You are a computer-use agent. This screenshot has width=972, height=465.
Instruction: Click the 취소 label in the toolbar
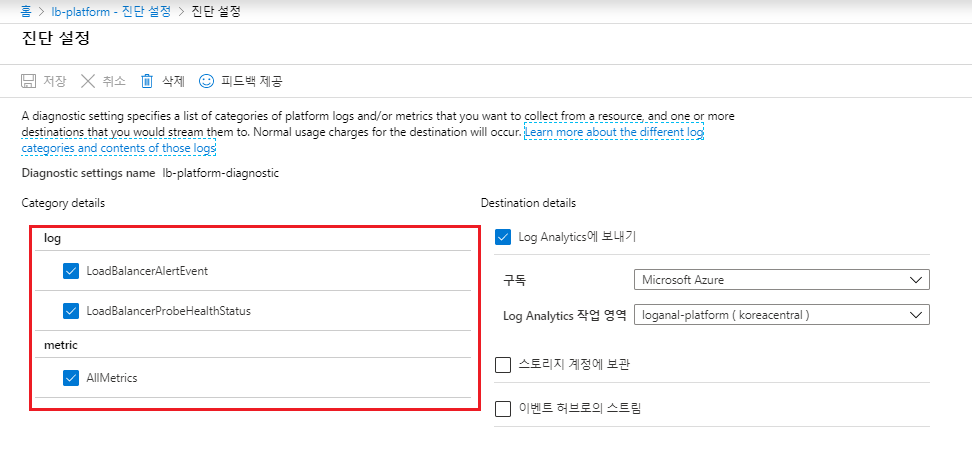click(x=113, y=81)
